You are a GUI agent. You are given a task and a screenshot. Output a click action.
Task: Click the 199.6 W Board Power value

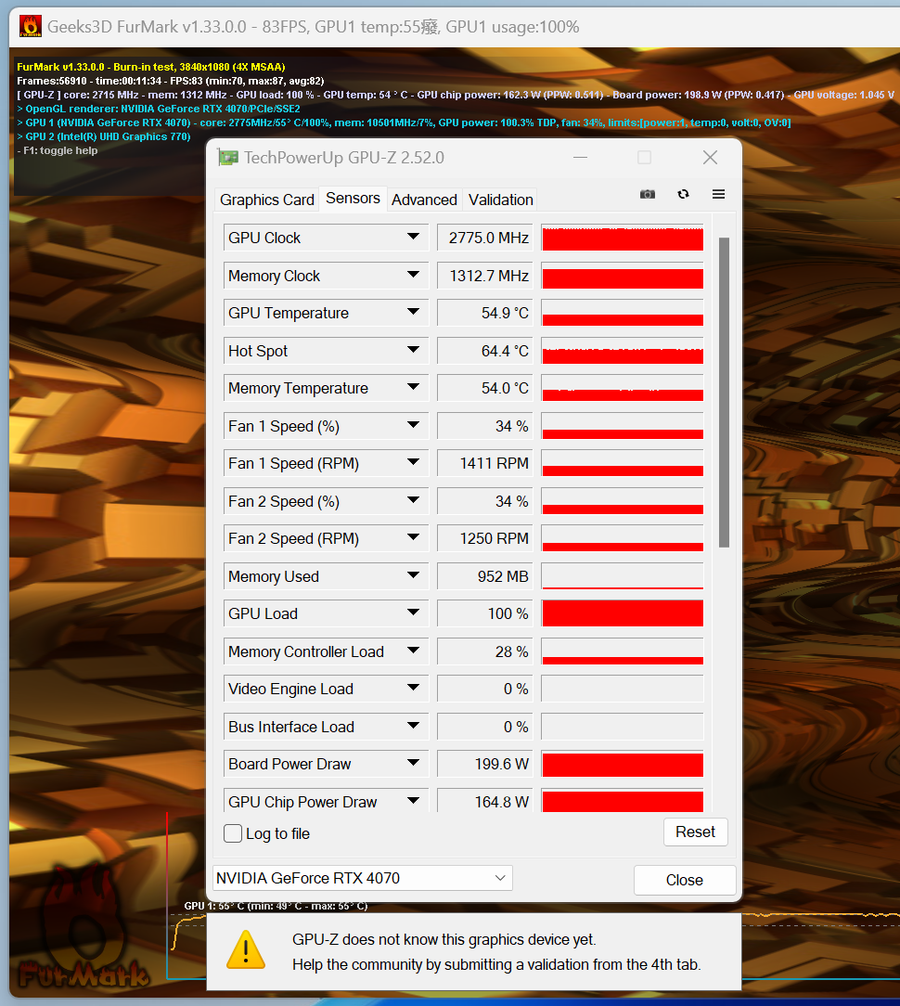486,763
